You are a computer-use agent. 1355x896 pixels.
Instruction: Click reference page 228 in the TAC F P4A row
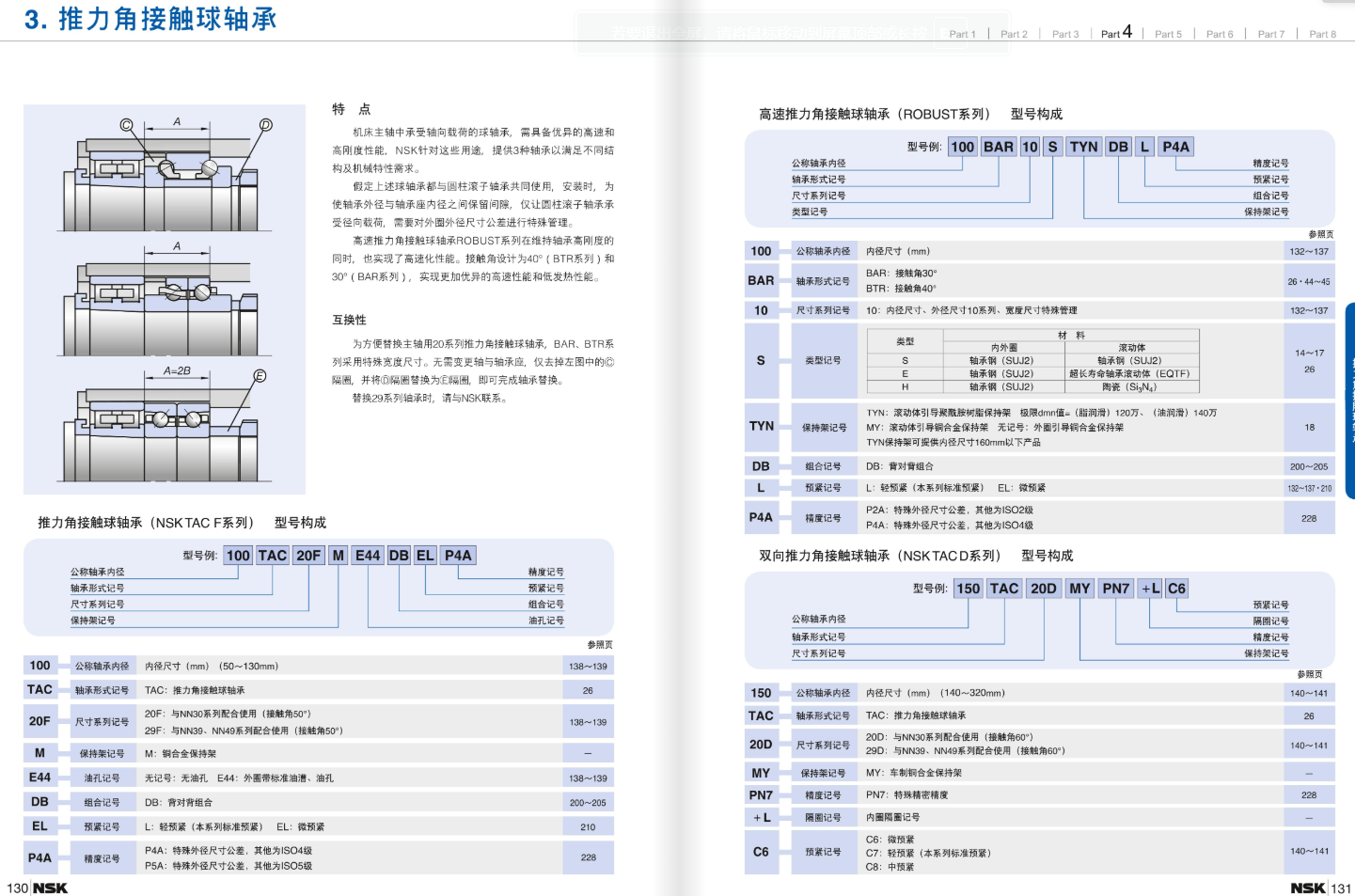(x=588, y=857)
